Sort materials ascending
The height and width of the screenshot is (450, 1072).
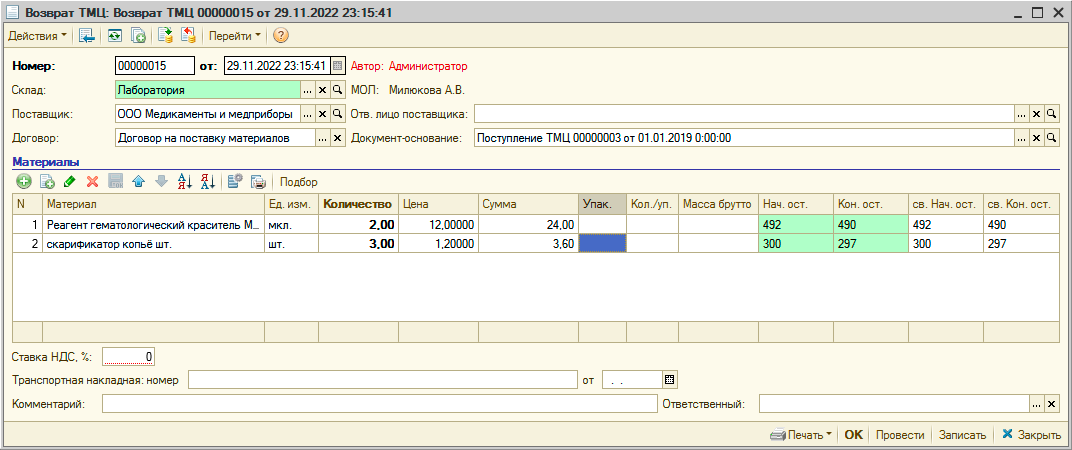(184, 182)
